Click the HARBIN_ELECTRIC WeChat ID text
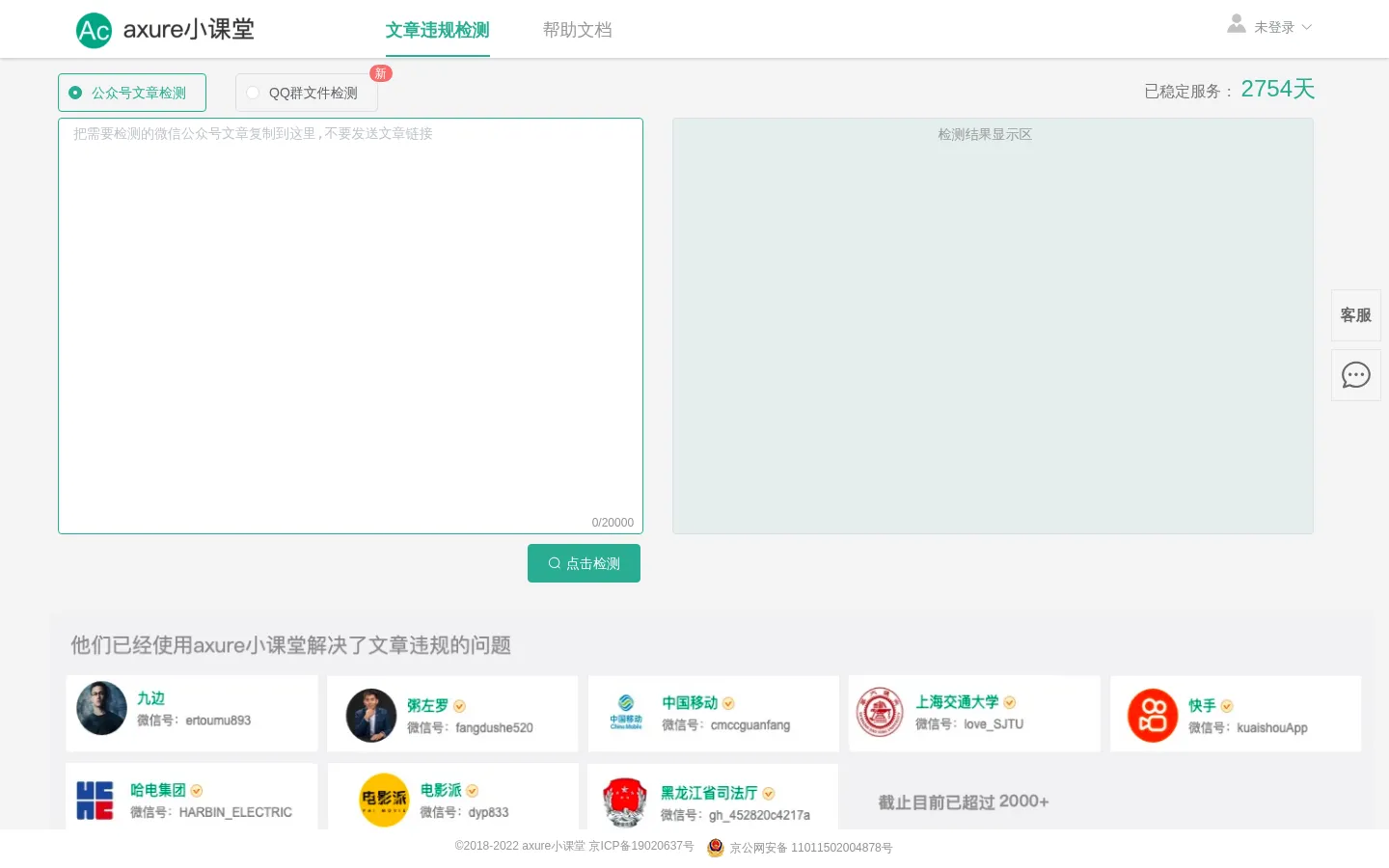 point(235,813)
